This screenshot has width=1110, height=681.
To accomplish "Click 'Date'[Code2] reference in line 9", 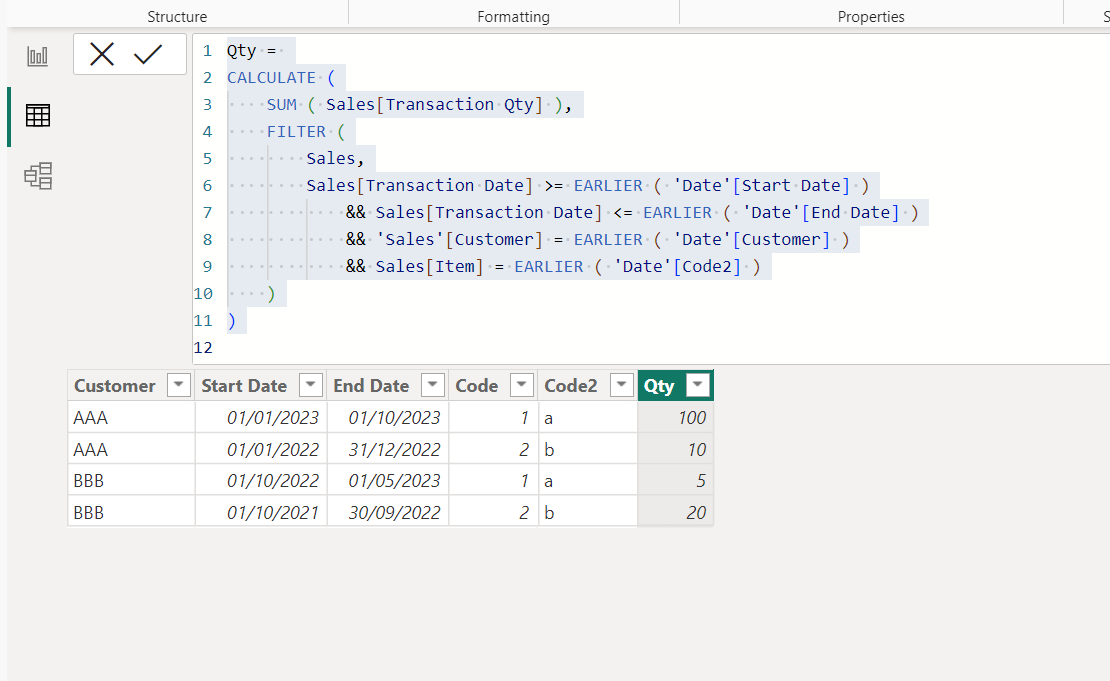I will click(x=677, y=266).
